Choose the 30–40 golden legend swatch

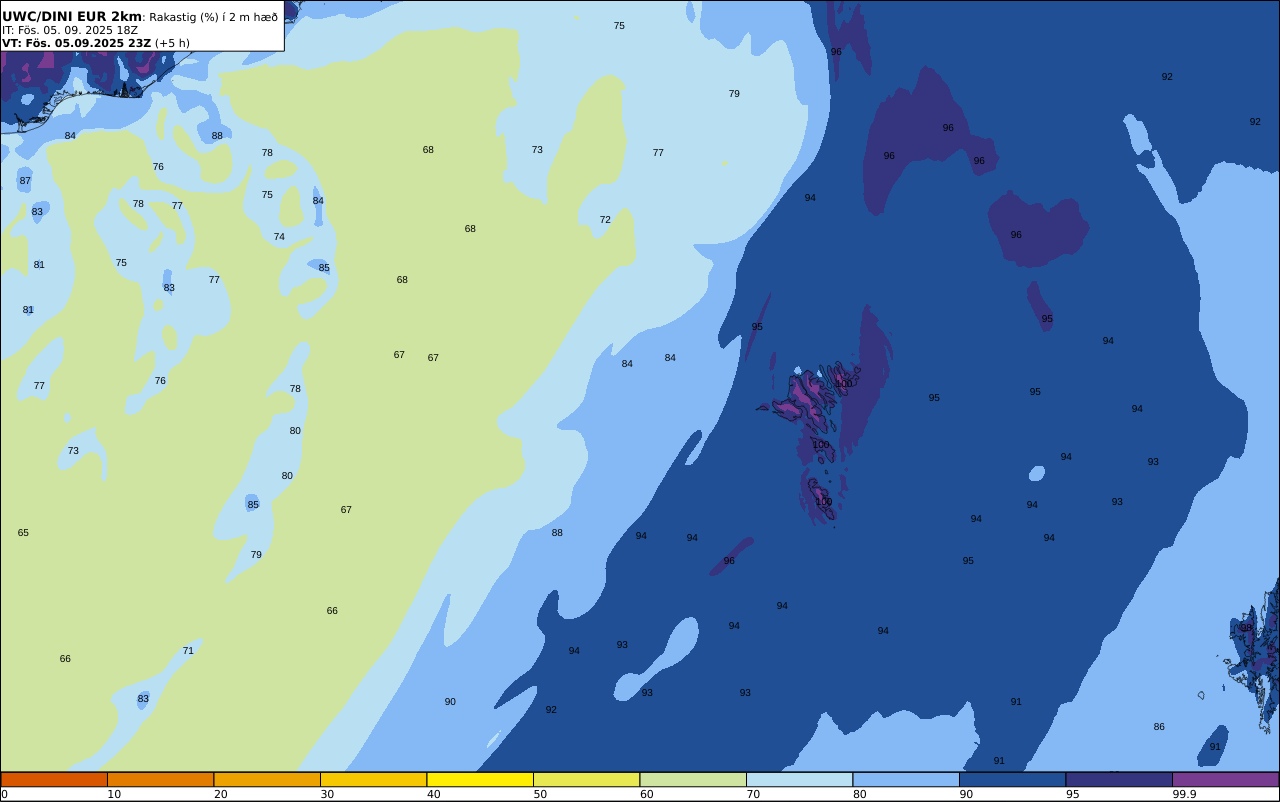373,779
